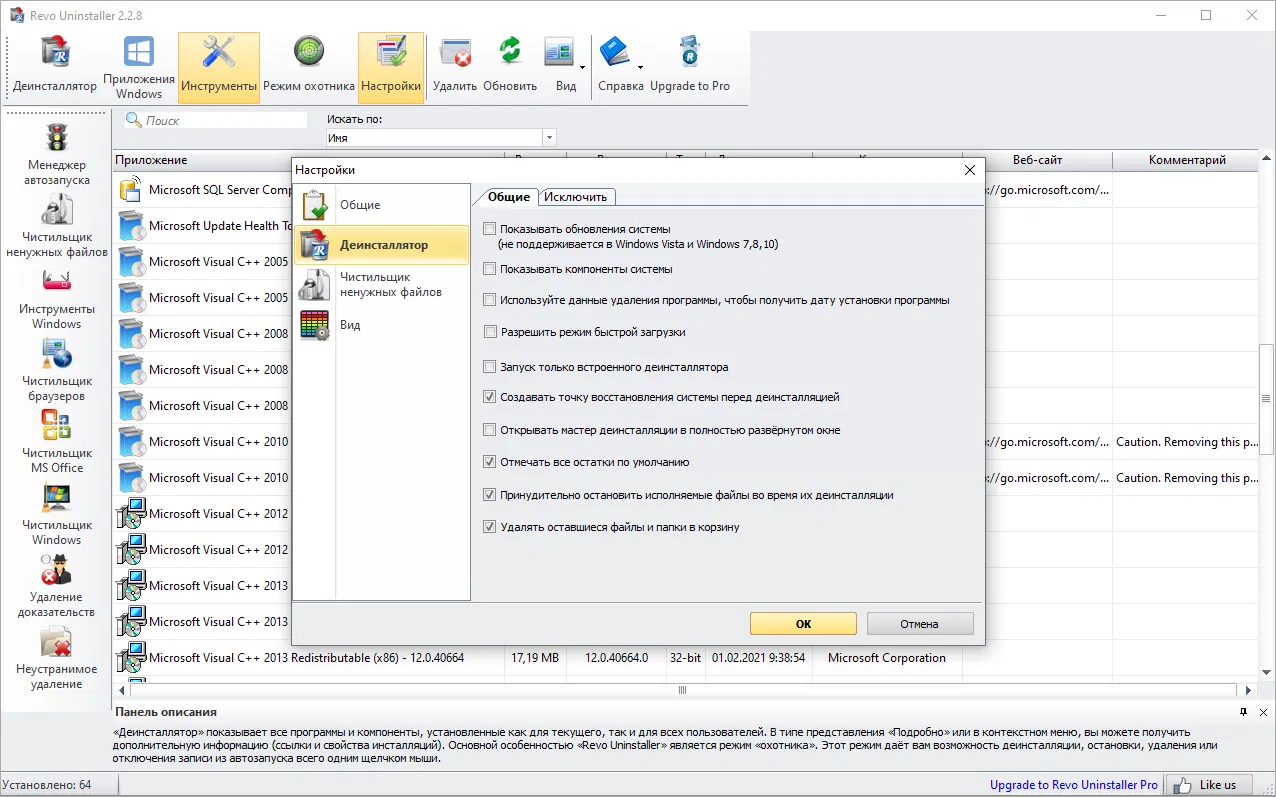Click the Установлено: 64 status bar entry
The image size is (1276, 797).
coord(48,785)
